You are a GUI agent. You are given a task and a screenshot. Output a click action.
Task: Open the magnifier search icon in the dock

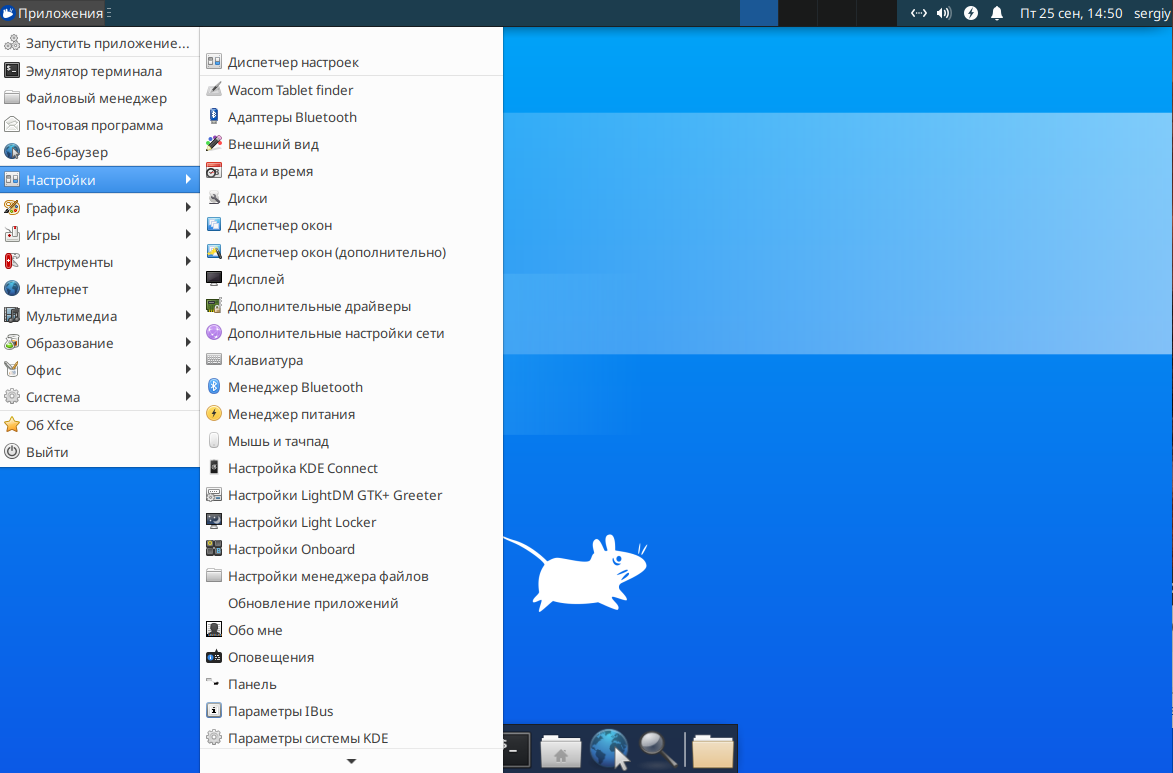[x=658, y=749]
